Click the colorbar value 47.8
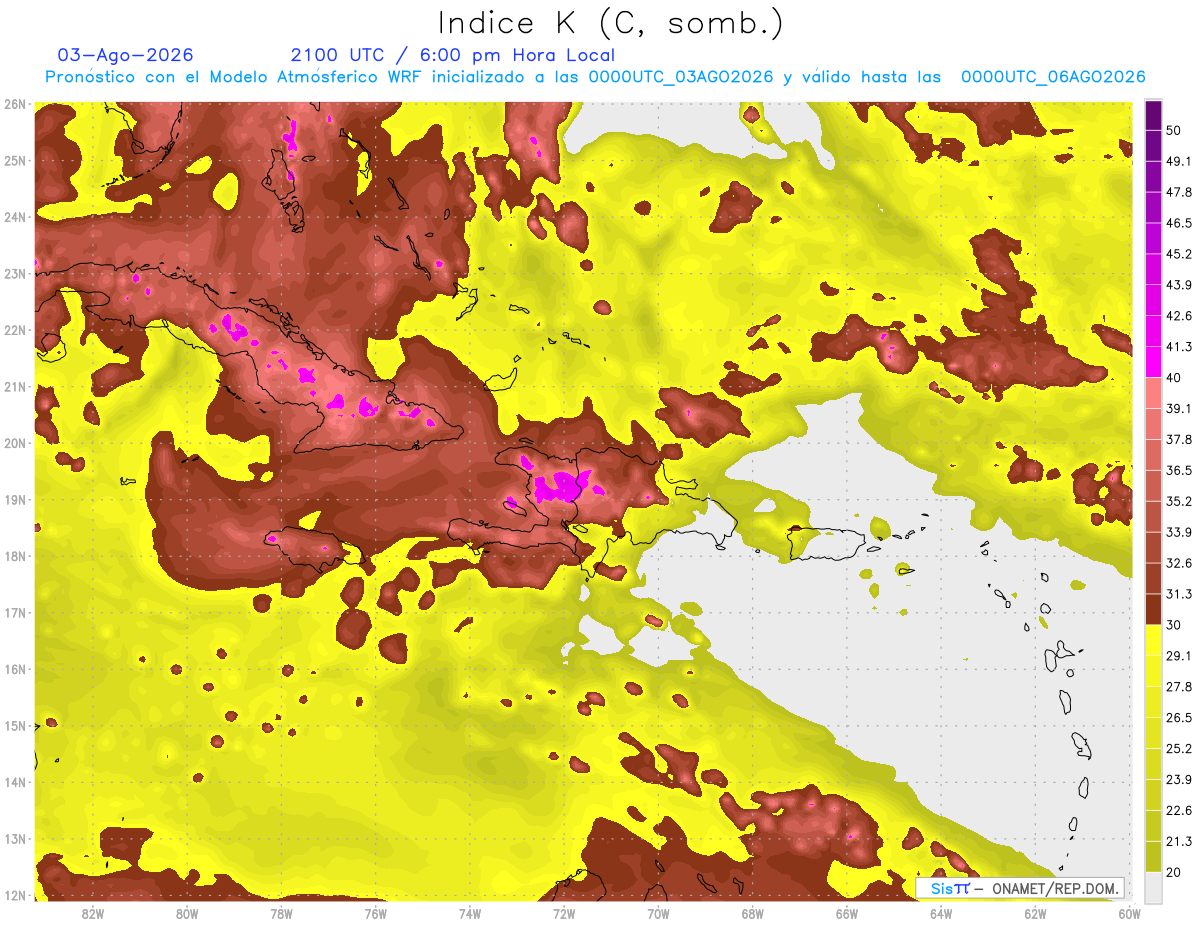Image resolution: width=1200 pixels, height=927 pixels. click(1179, 193)
